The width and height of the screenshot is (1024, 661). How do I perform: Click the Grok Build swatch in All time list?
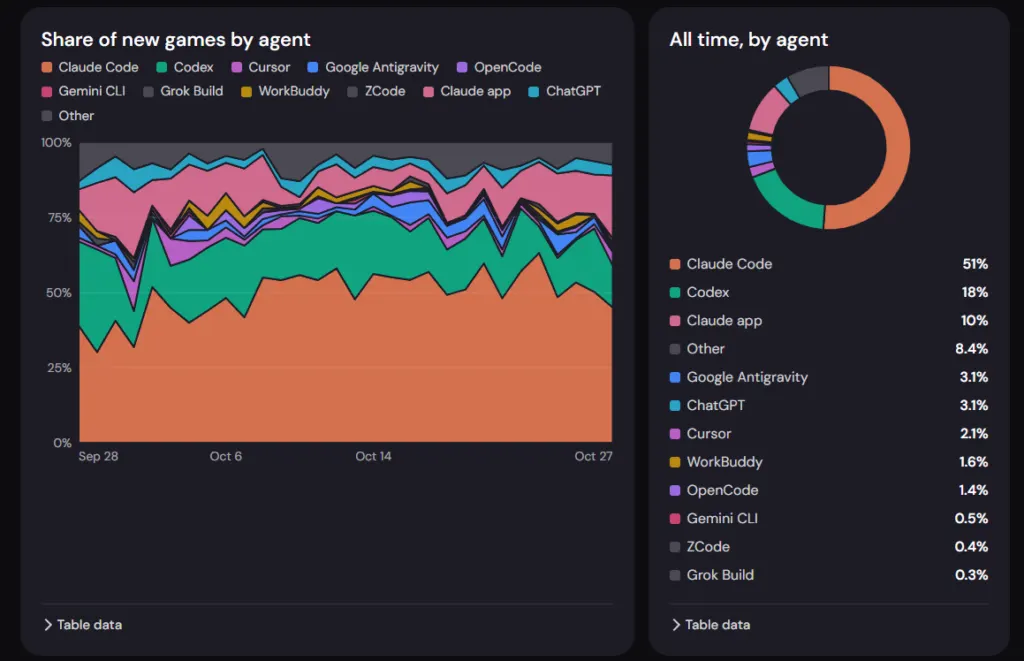click(675, 575)
